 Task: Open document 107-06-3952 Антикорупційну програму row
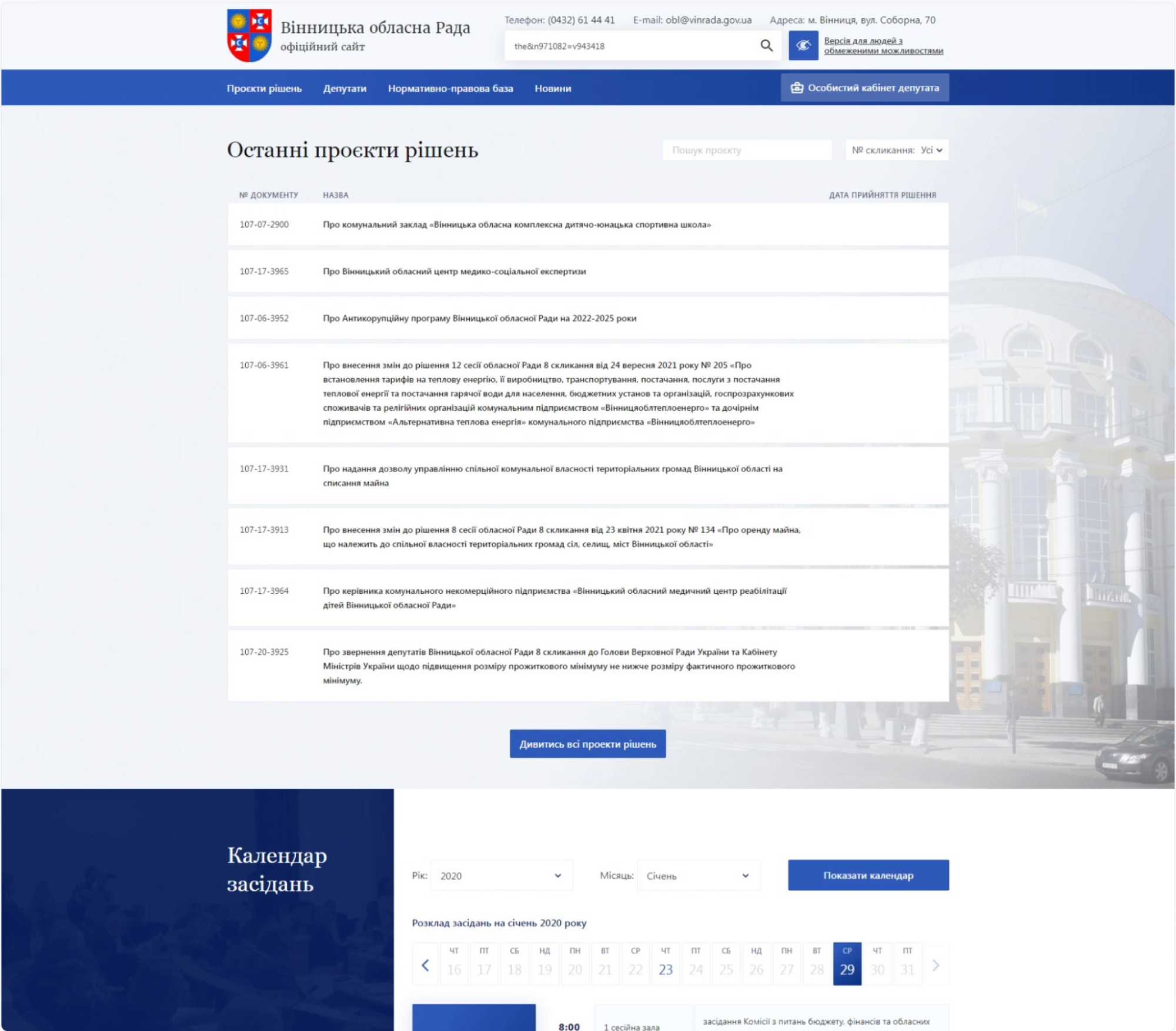(479, 318)
